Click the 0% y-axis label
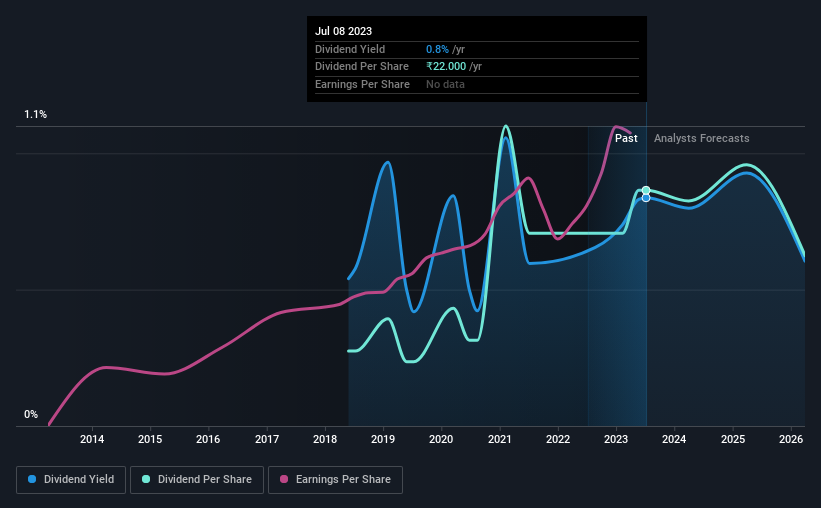The width and height of the screenshot is (821, 508). (31, 414)
